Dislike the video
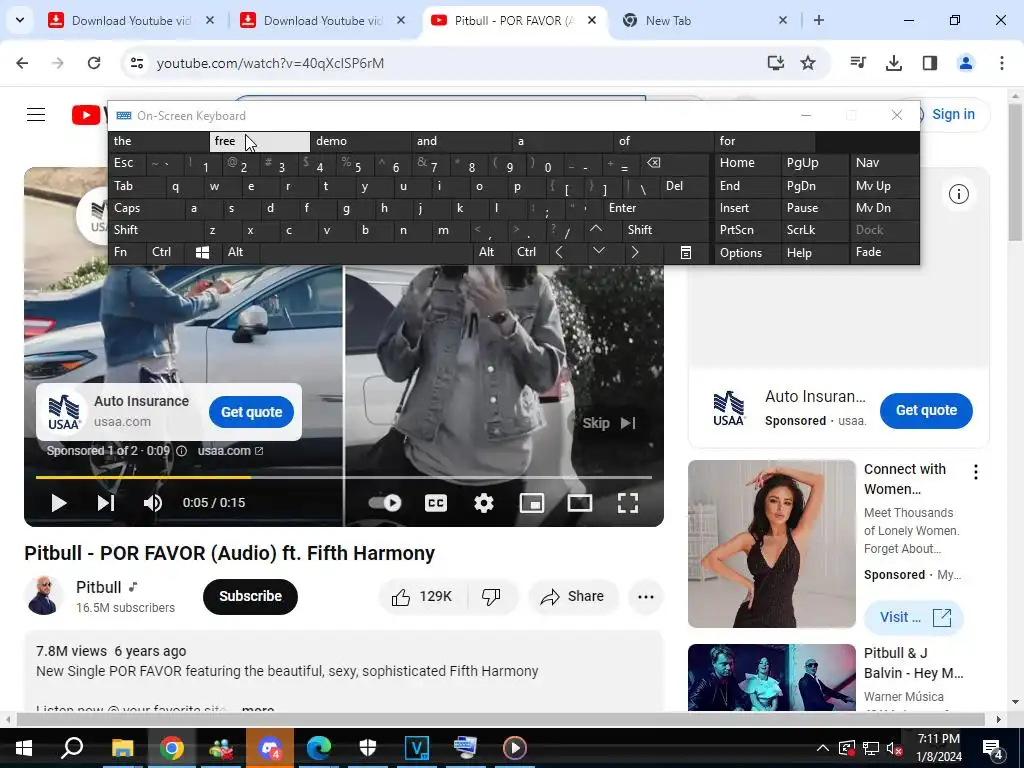 pyautogui.click(x=491, y=596)
